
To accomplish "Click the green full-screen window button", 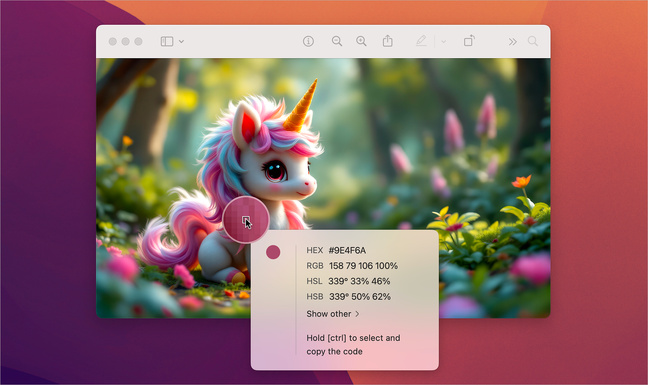I will pyautogui.click(x=138, y=41).
